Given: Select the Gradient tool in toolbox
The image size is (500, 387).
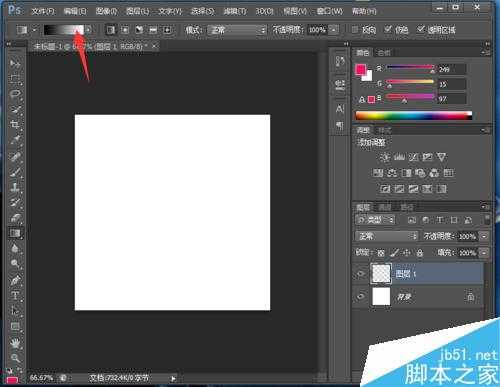Looking at the screenshot, I should pos(15,233).
